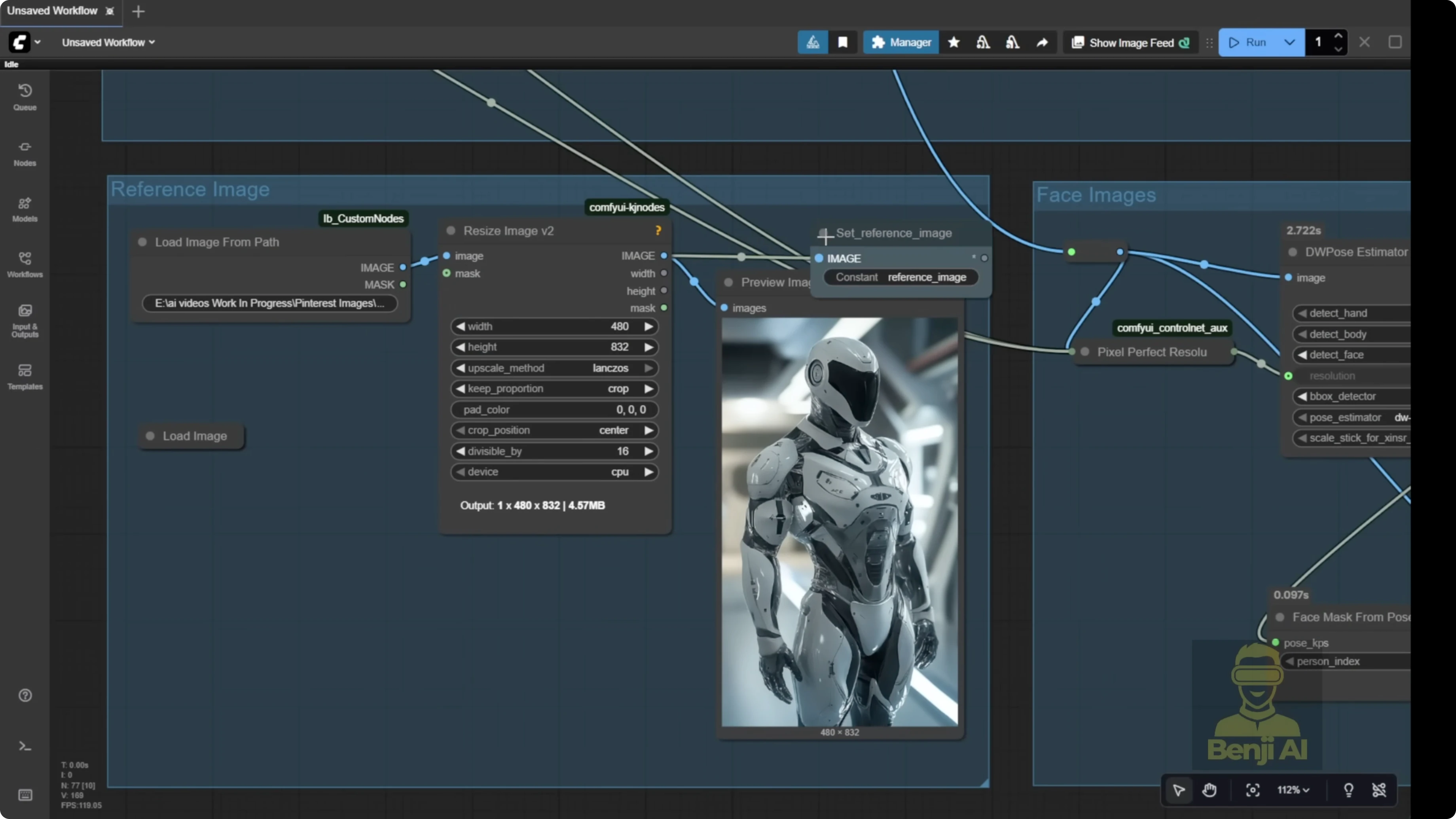Expand the Run button options chevron
This screenshot has height=819, width=1456.
[x=1289, y=42]
